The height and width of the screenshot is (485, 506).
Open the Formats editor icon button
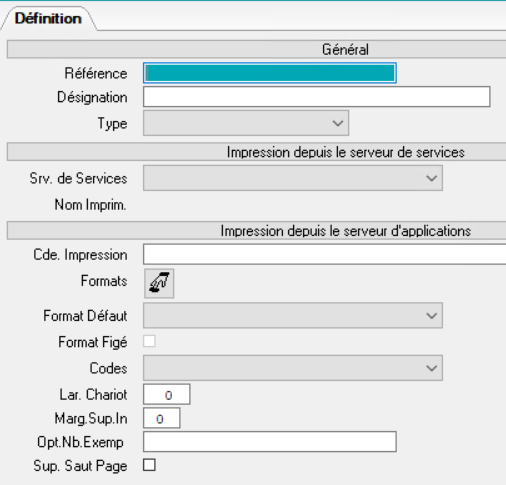159,283
